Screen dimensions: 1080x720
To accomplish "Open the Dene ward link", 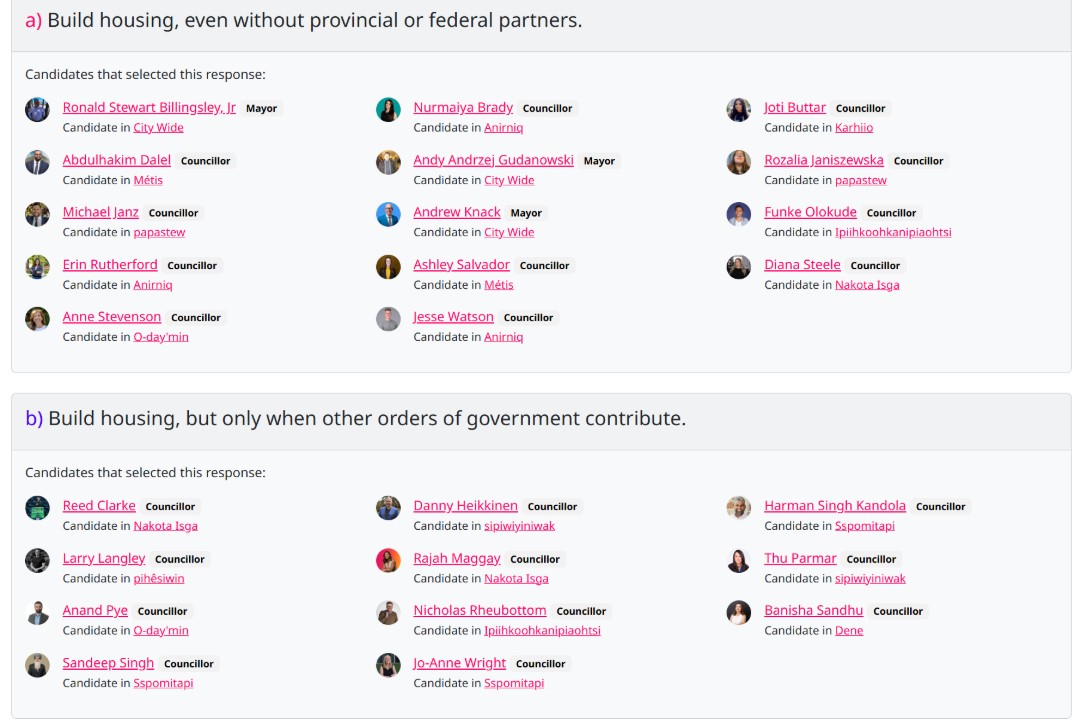I will (849, 631).
